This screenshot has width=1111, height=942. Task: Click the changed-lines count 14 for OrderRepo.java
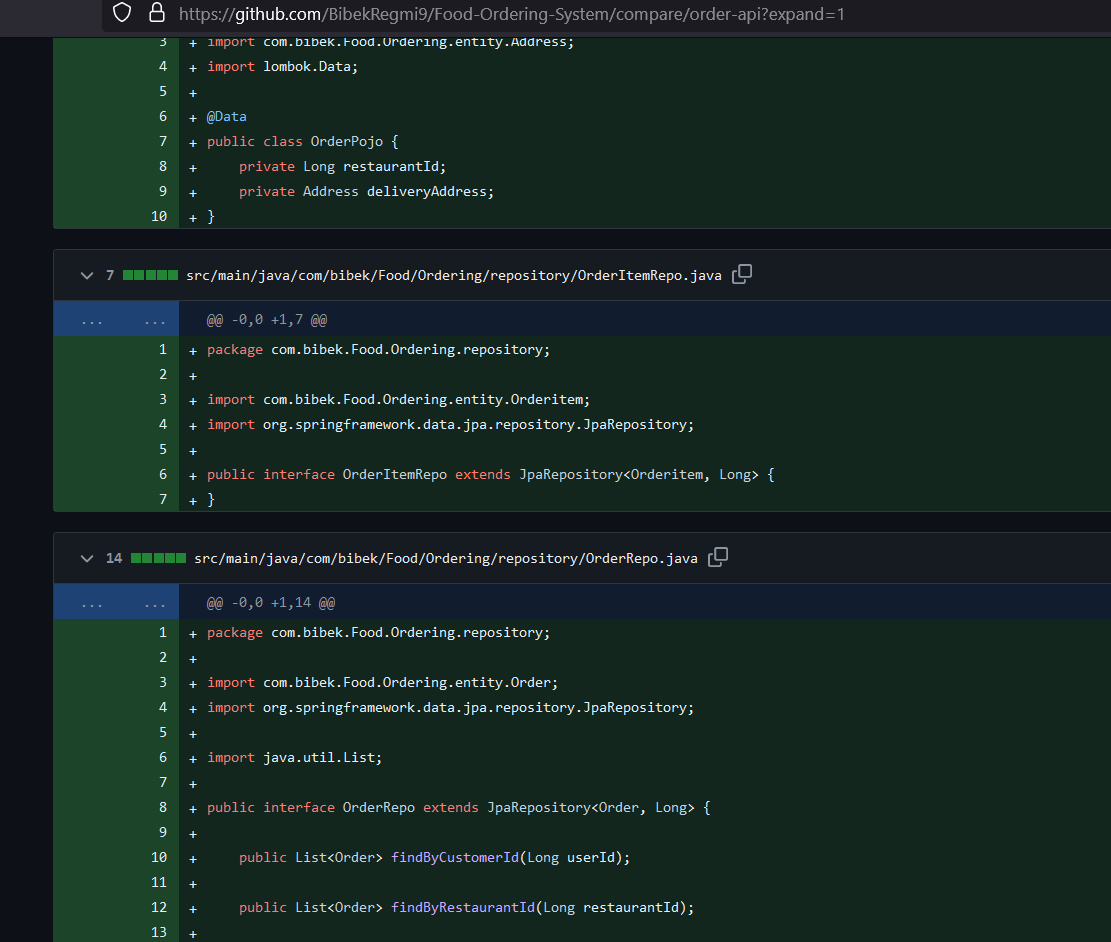(x=114, y=559)
